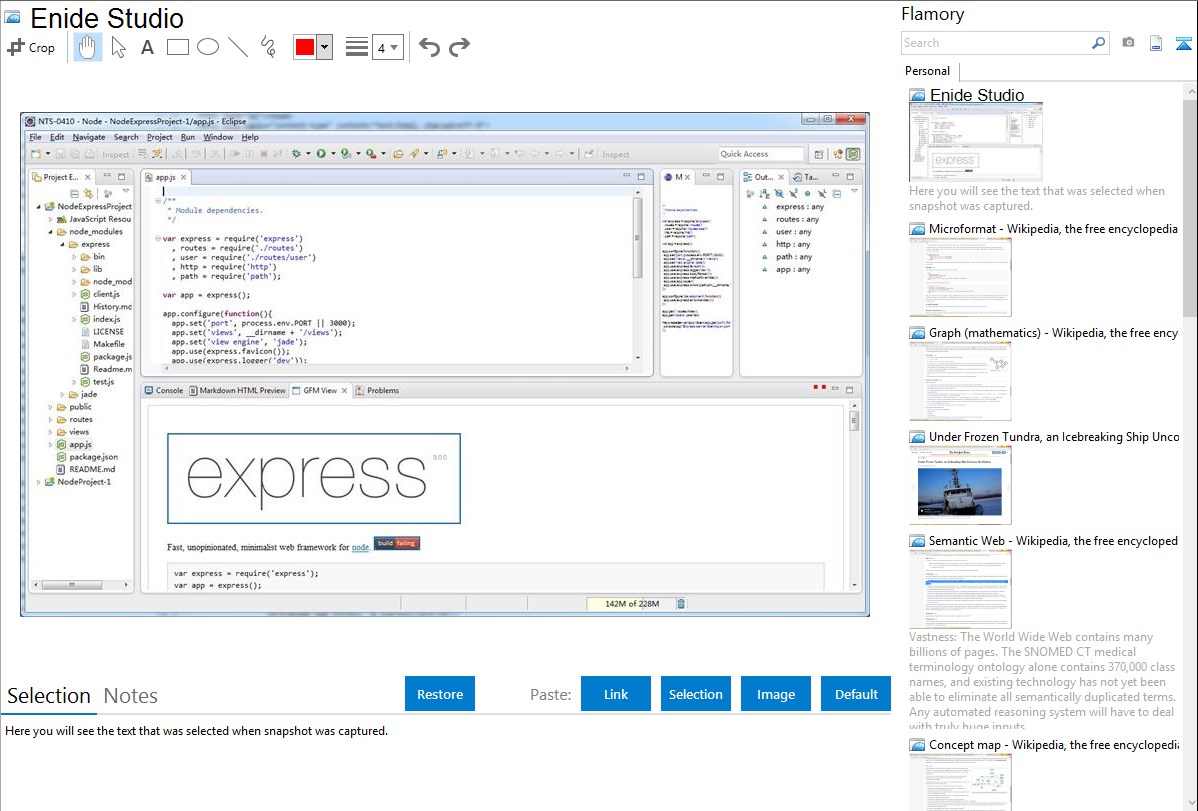This screenshot has width=1198, height=811.
Task: Click the camera capture icon in Flamory panel
Action: (1128, 43)
